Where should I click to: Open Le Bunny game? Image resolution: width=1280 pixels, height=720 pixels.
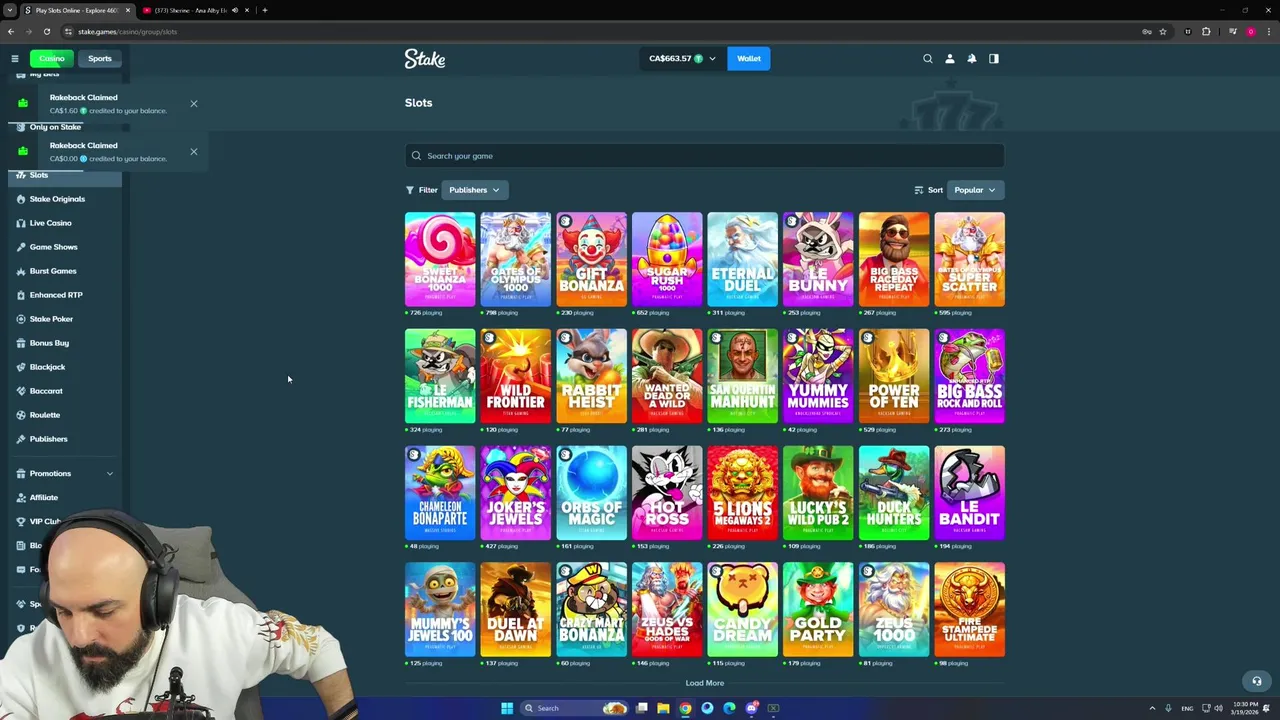(819, 259)
